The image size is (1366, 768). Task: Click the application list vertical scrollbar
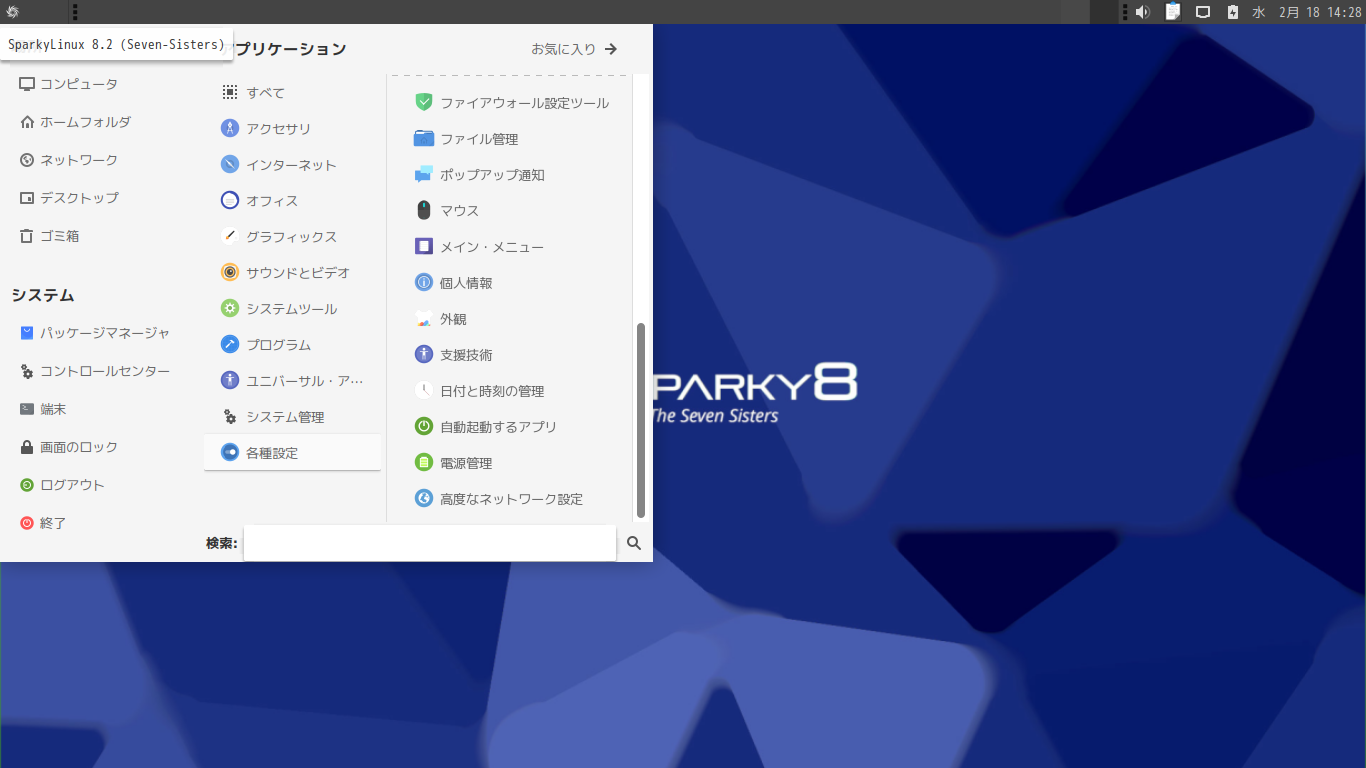(641, 420)
